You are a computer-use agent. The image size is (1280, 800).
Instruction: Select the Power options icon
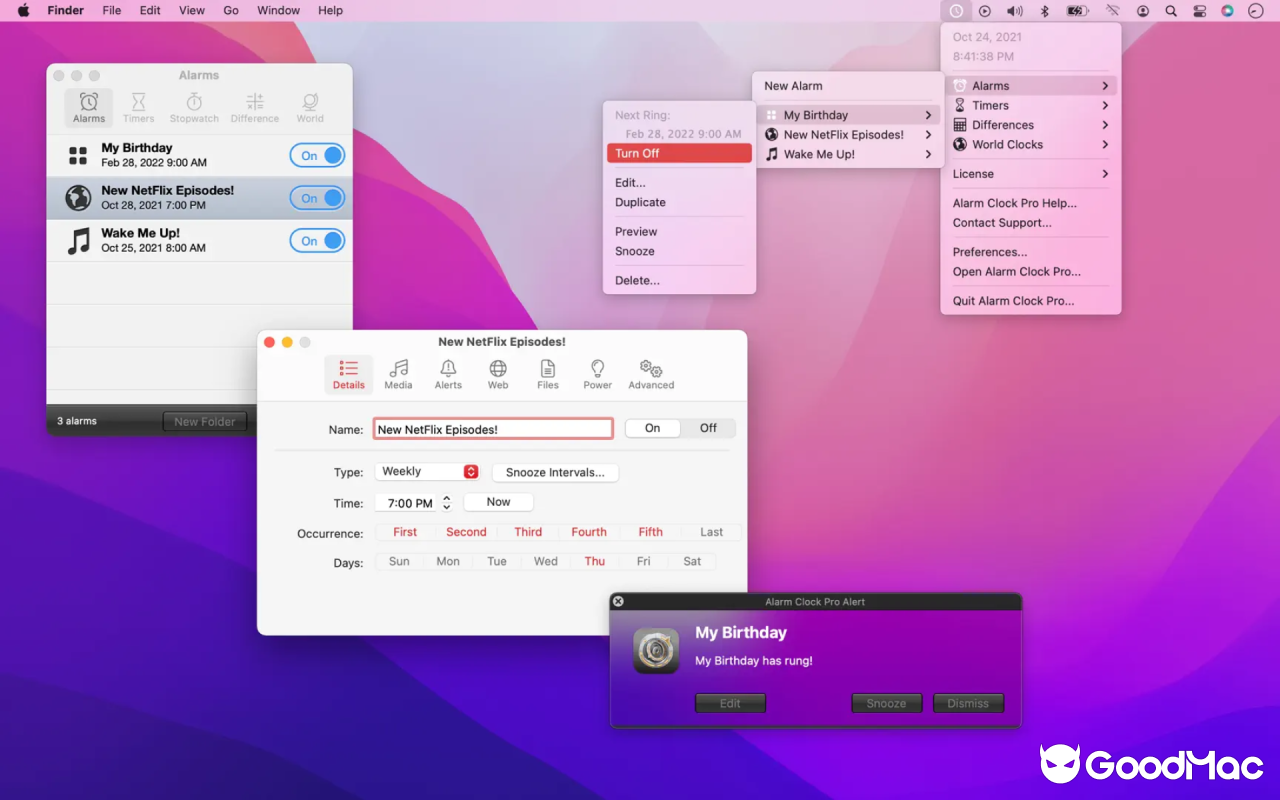[x=596, y=374]
